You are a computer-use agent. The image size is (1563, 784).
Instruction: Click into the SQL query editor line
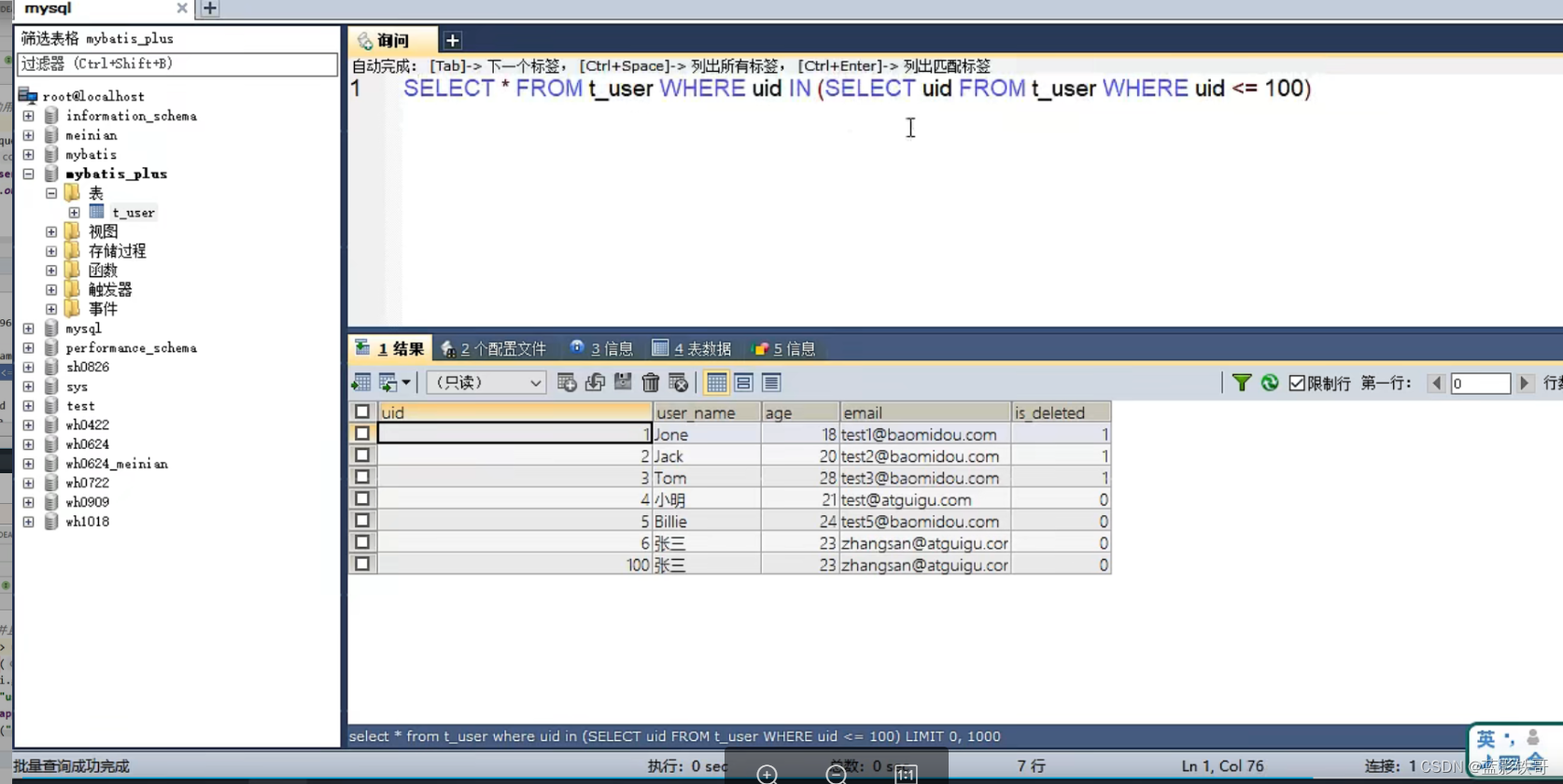coord(856,89)
